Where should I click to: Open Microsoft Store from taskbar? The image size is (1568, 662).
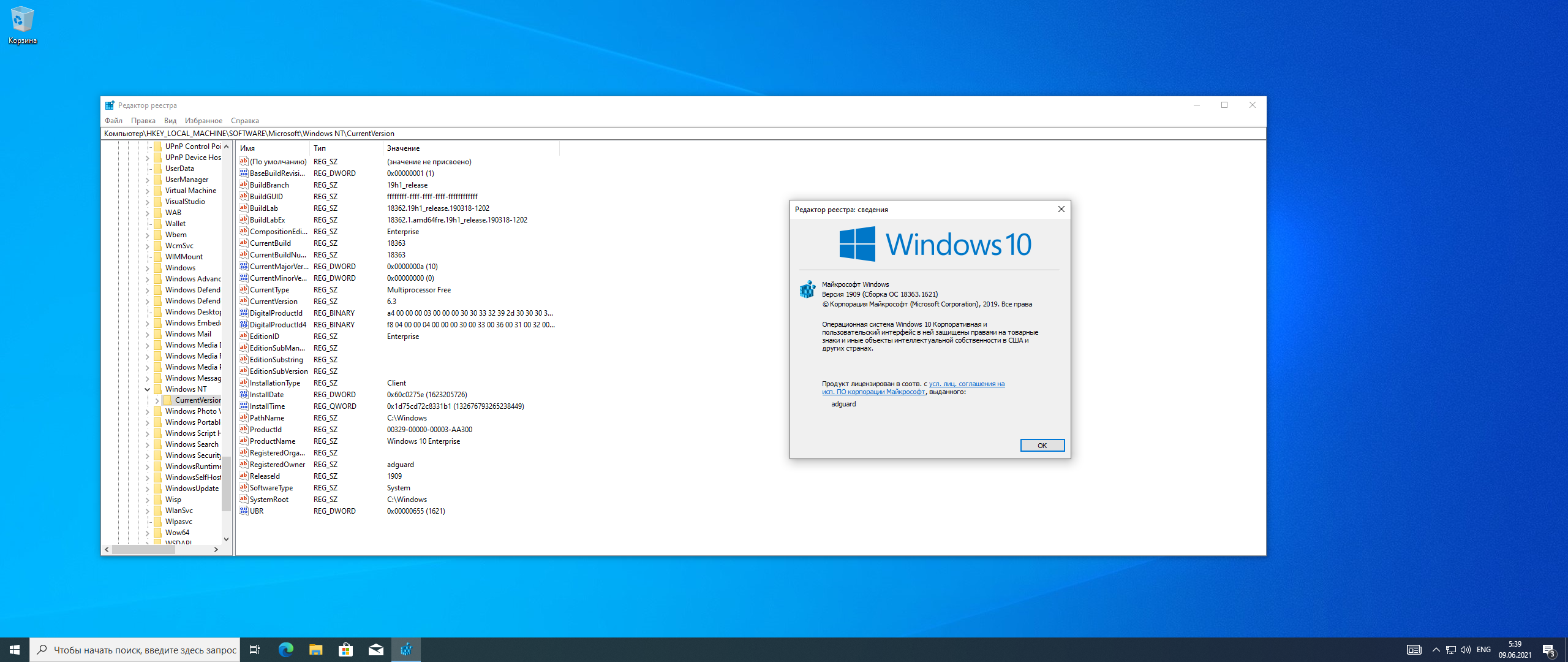click(345, 650)
